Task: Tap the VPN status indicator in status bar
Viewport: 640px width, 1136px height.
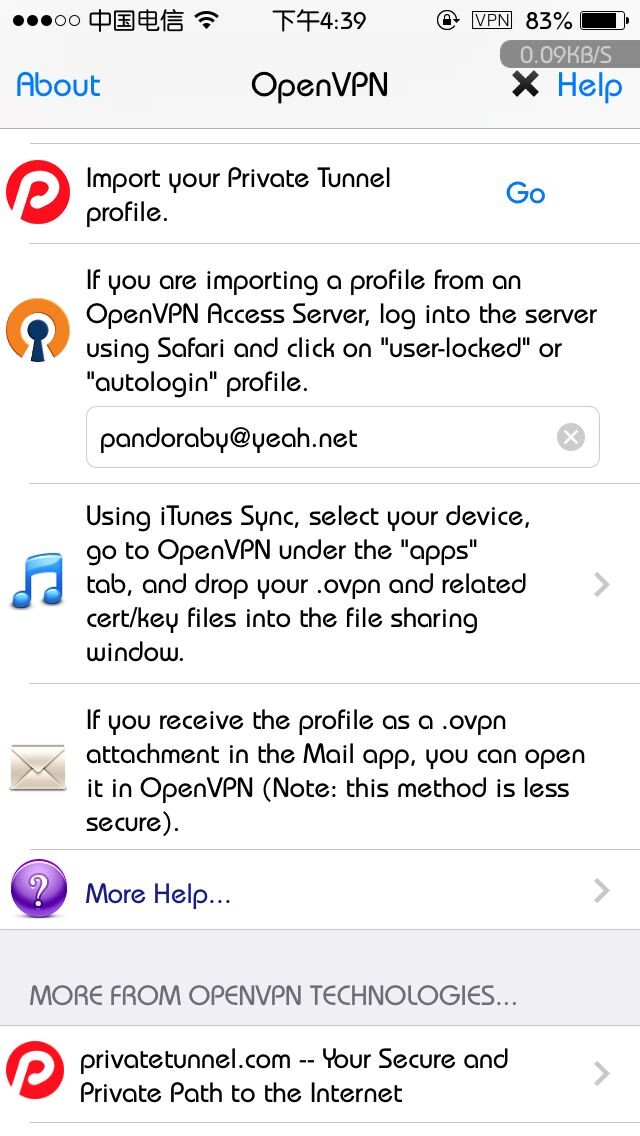Action: 491,20
